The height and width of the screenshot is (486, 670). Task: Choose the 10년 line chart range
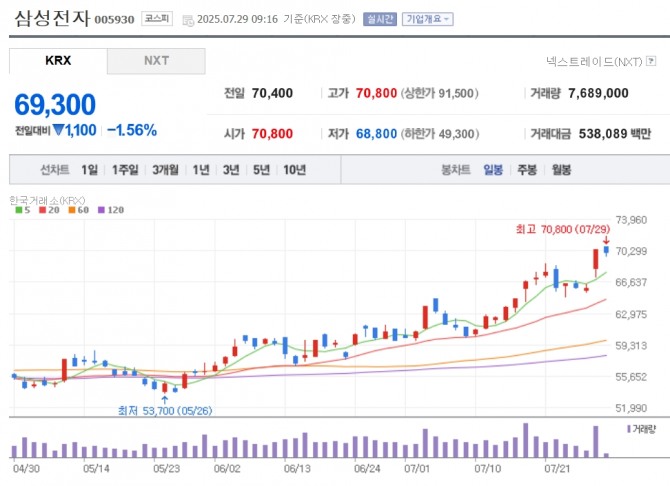(294, 170)
